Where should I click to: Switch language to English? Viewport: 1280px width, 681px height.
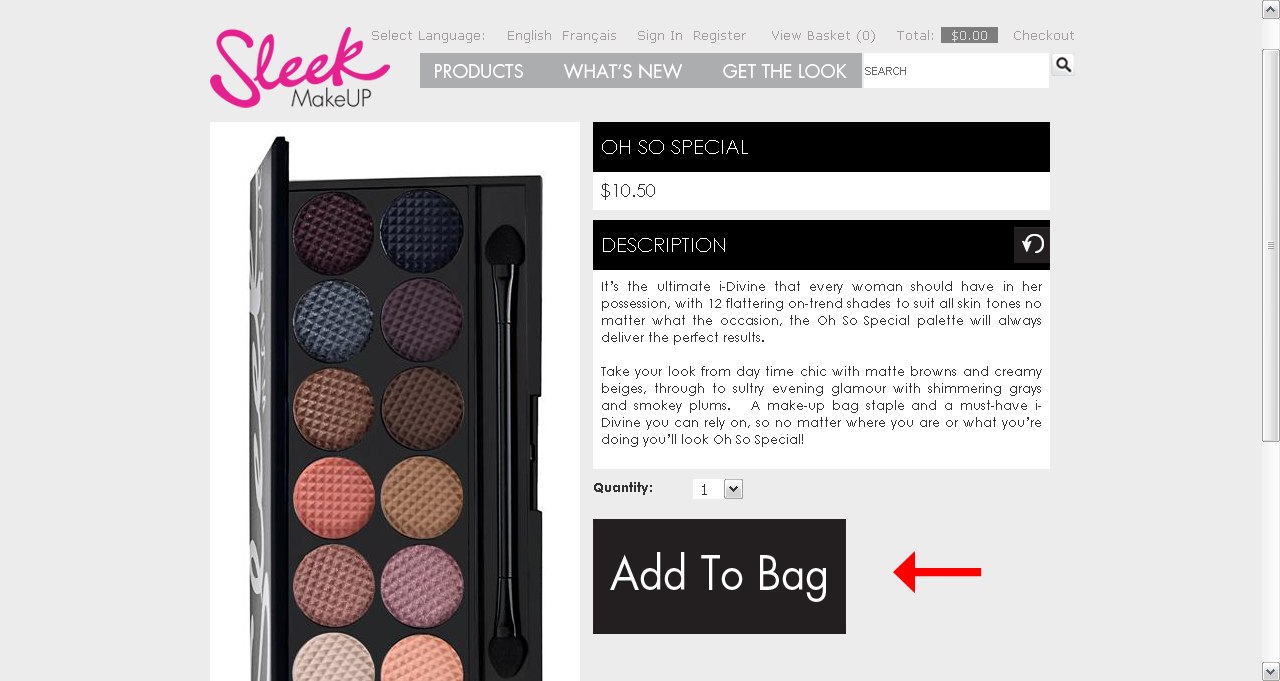point(529,36)
